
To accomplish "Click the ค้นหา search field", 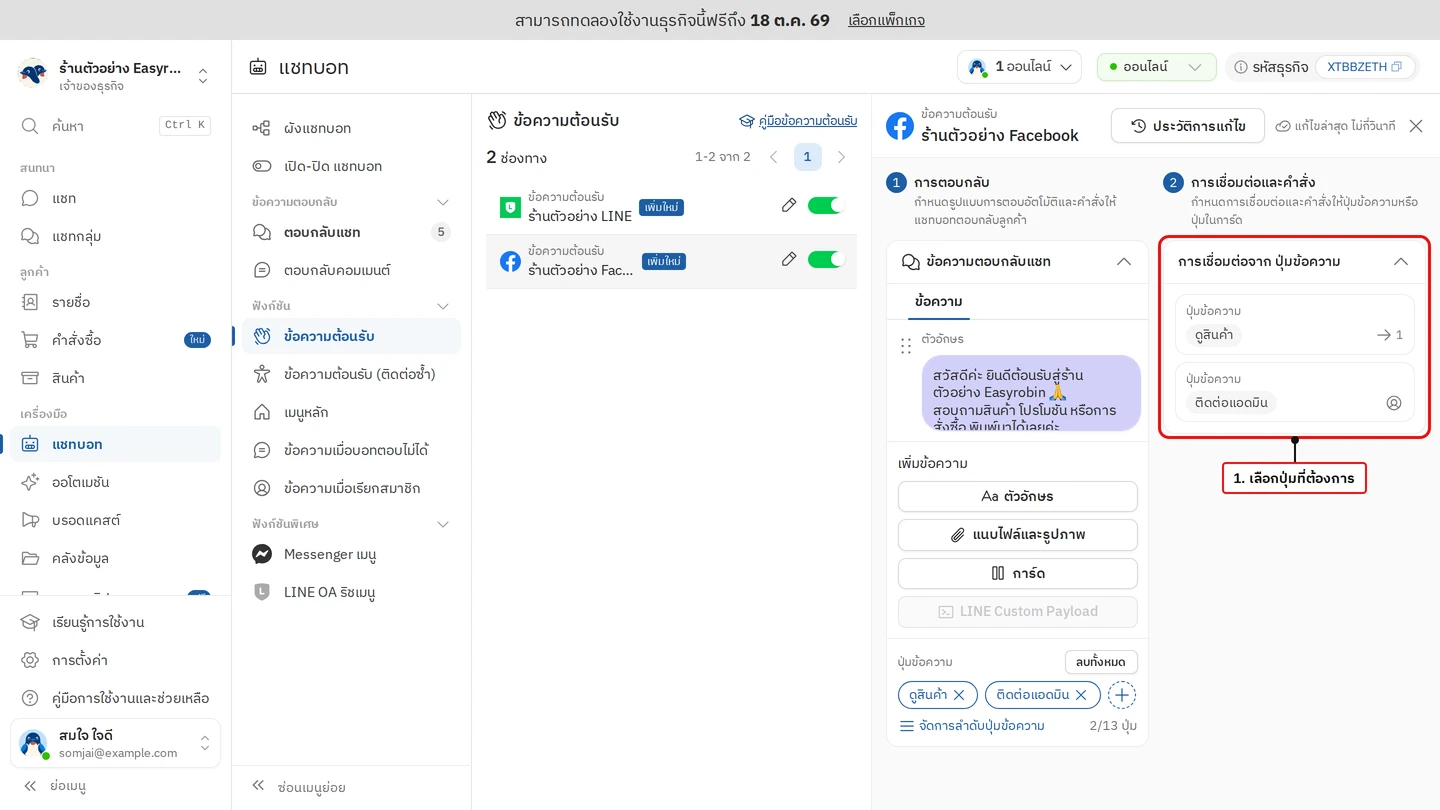I will 116,126.
